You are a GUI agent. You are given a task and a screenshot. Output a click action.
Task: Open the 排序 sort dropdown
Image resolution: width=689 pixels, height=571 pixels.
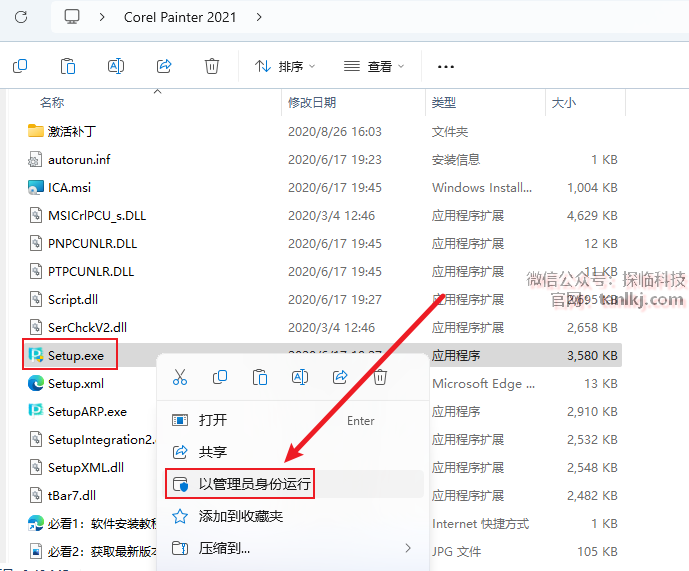pyautogui.click(x=285, y=66)
